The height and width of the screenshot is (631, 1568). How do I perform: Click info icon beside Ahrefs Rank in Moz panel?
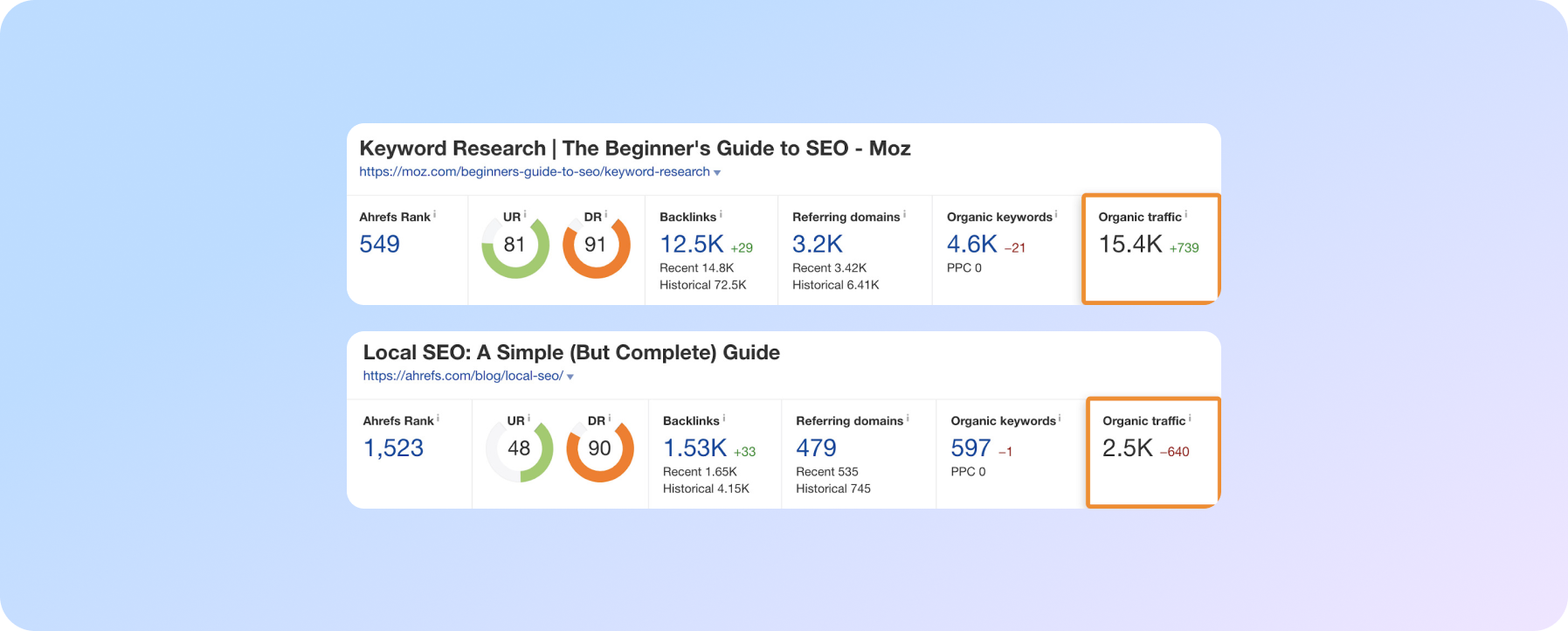(435, 214)
